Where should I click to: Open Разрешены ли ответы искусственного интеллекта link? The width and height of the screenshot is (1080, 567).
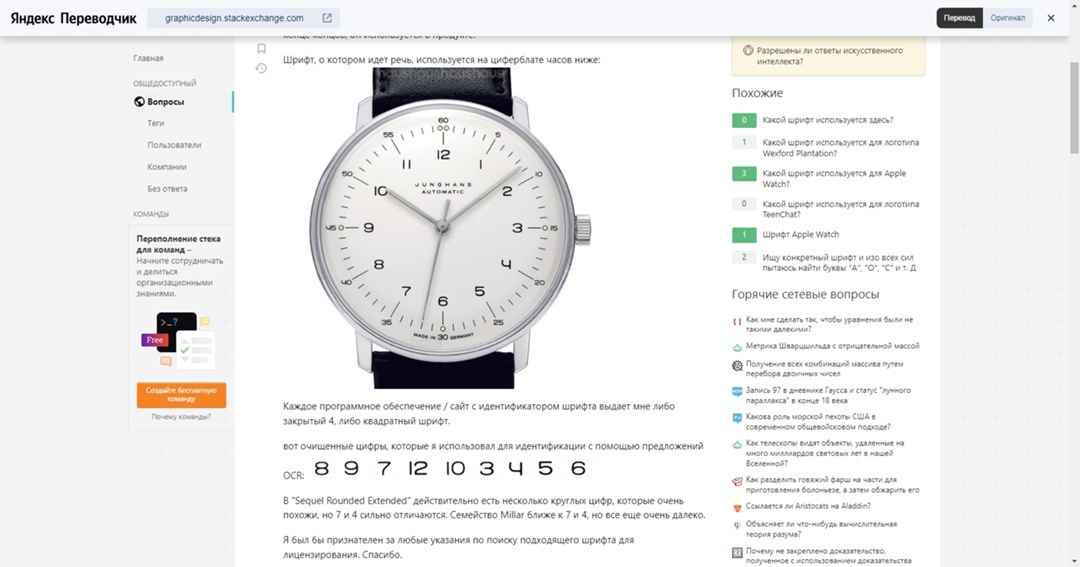[829, 56]
